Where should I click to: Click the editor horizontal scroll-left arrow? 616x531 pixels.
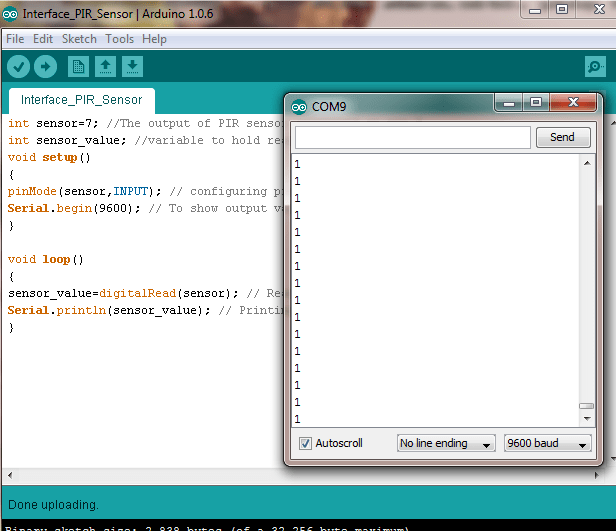pos(10,475)
